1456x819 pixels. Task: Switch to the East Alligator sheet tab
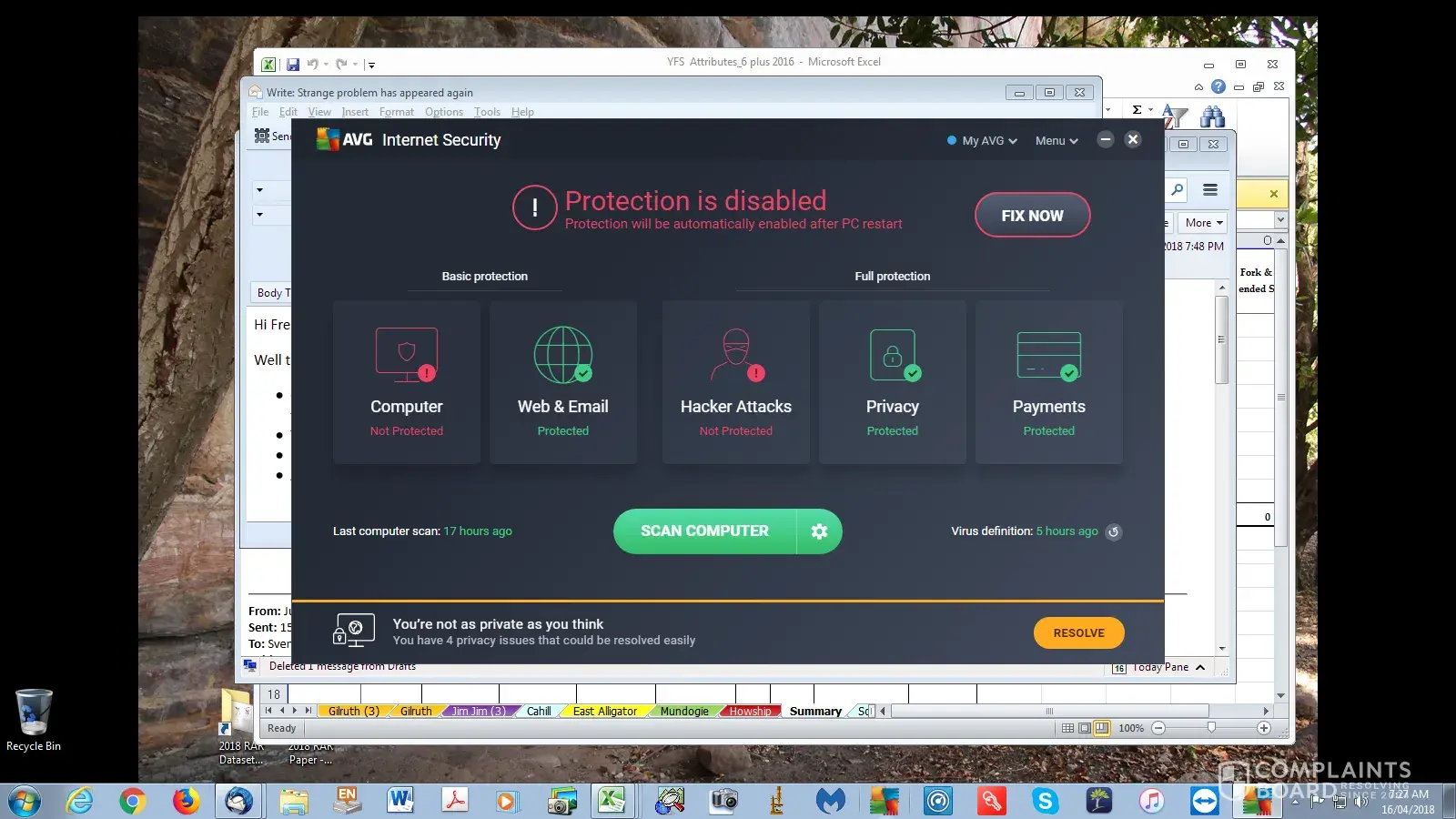605,712
